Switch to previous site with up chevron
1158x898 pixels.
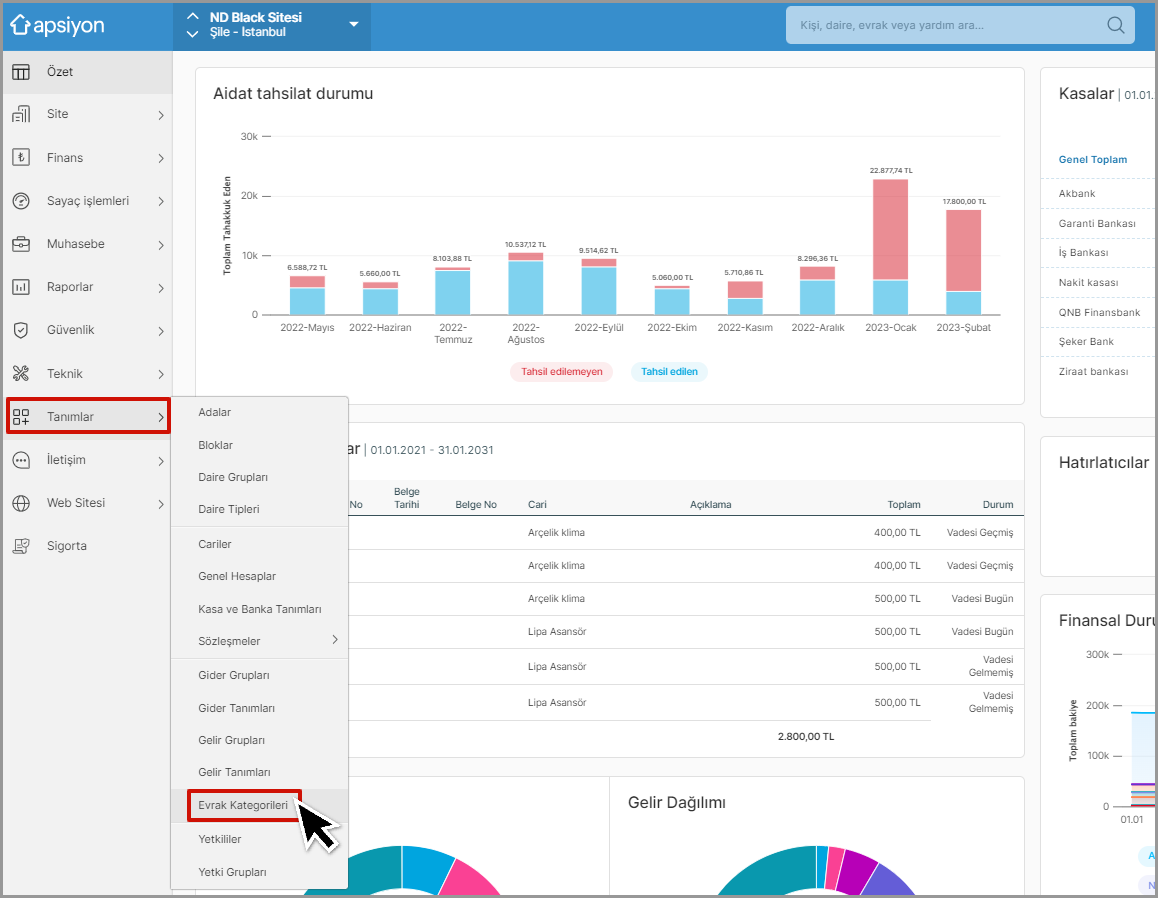click(193, 16)
